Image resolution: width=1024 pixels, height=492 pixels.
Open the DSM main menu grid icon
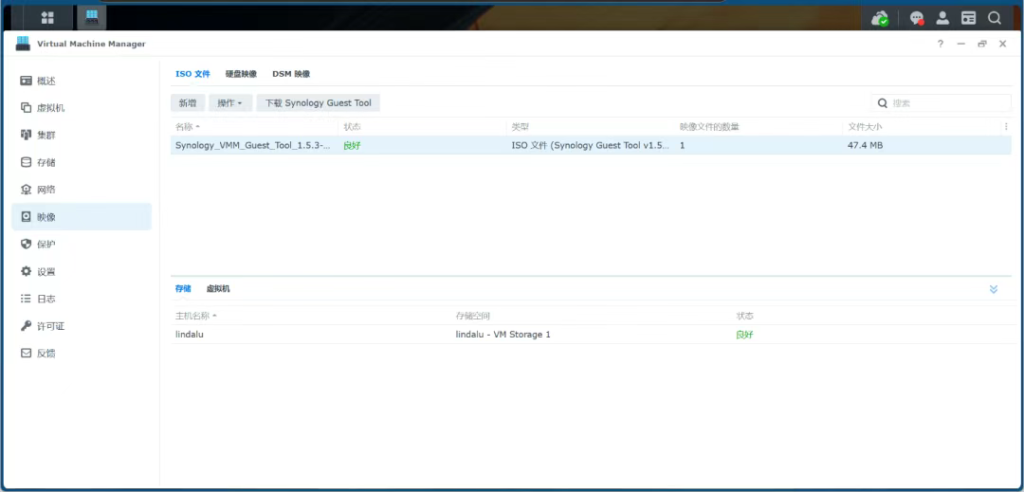pos(48,18)
